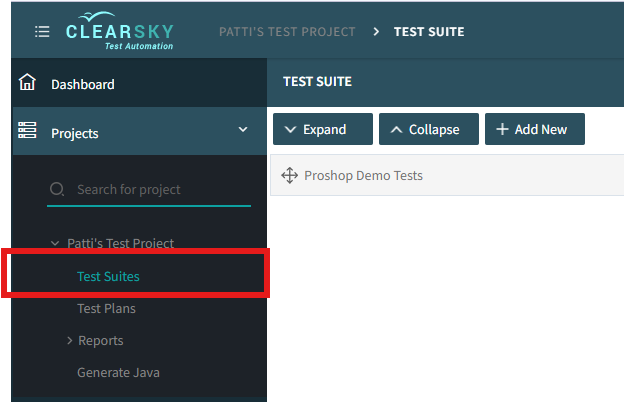Collapse the Projects section using its chevron
Image resolution: width=624 pixels, height=402 pixels.
click(x=242, y=130)
